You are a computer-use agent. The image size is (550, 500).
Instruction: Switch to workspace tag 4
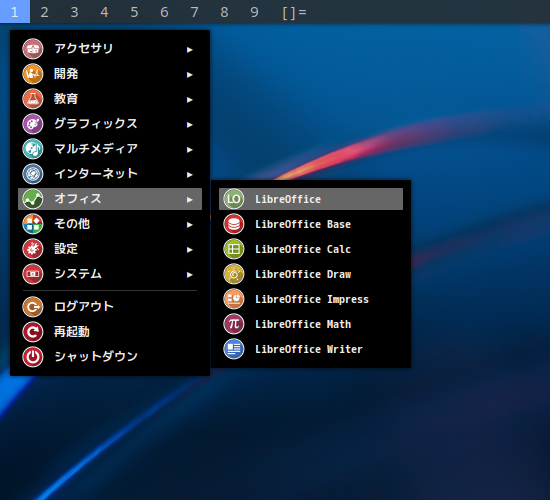click(105, 12)
